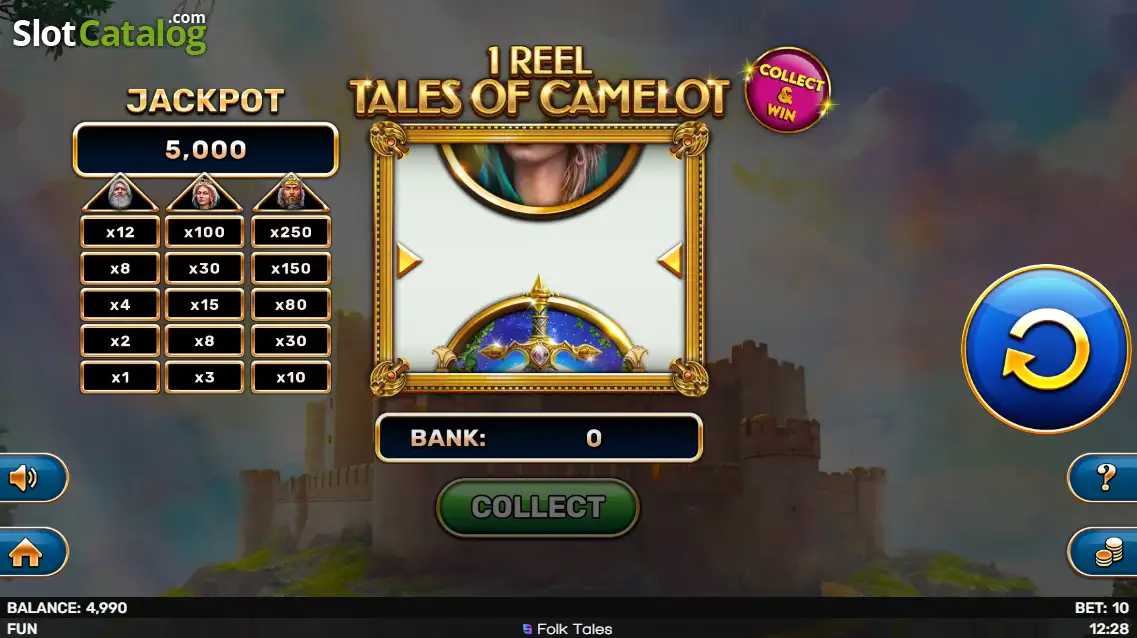Click the left golden reel arrow
Viewport: 1137px width, 638px height.
point(409,260)
